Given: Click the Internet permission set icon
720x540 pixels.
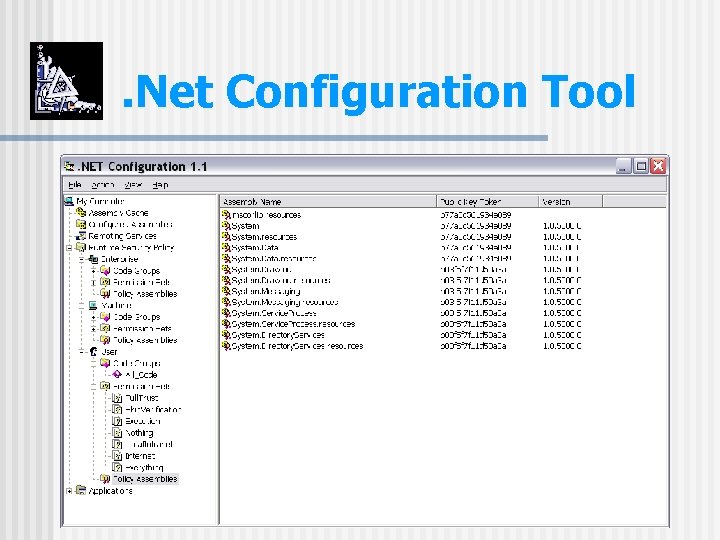Looking at the screenshot, I should [x=117, y=456].
